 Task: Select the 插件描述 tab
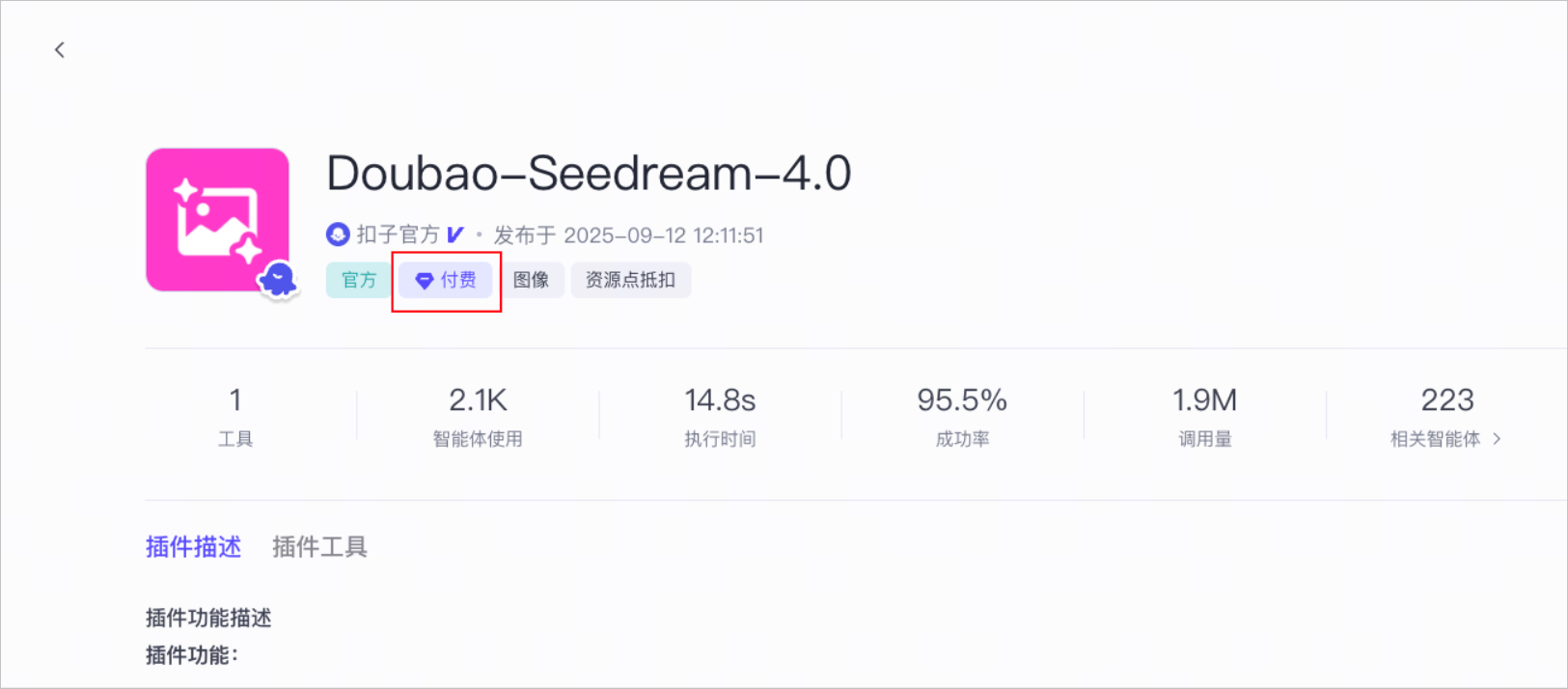coord(193,547)
